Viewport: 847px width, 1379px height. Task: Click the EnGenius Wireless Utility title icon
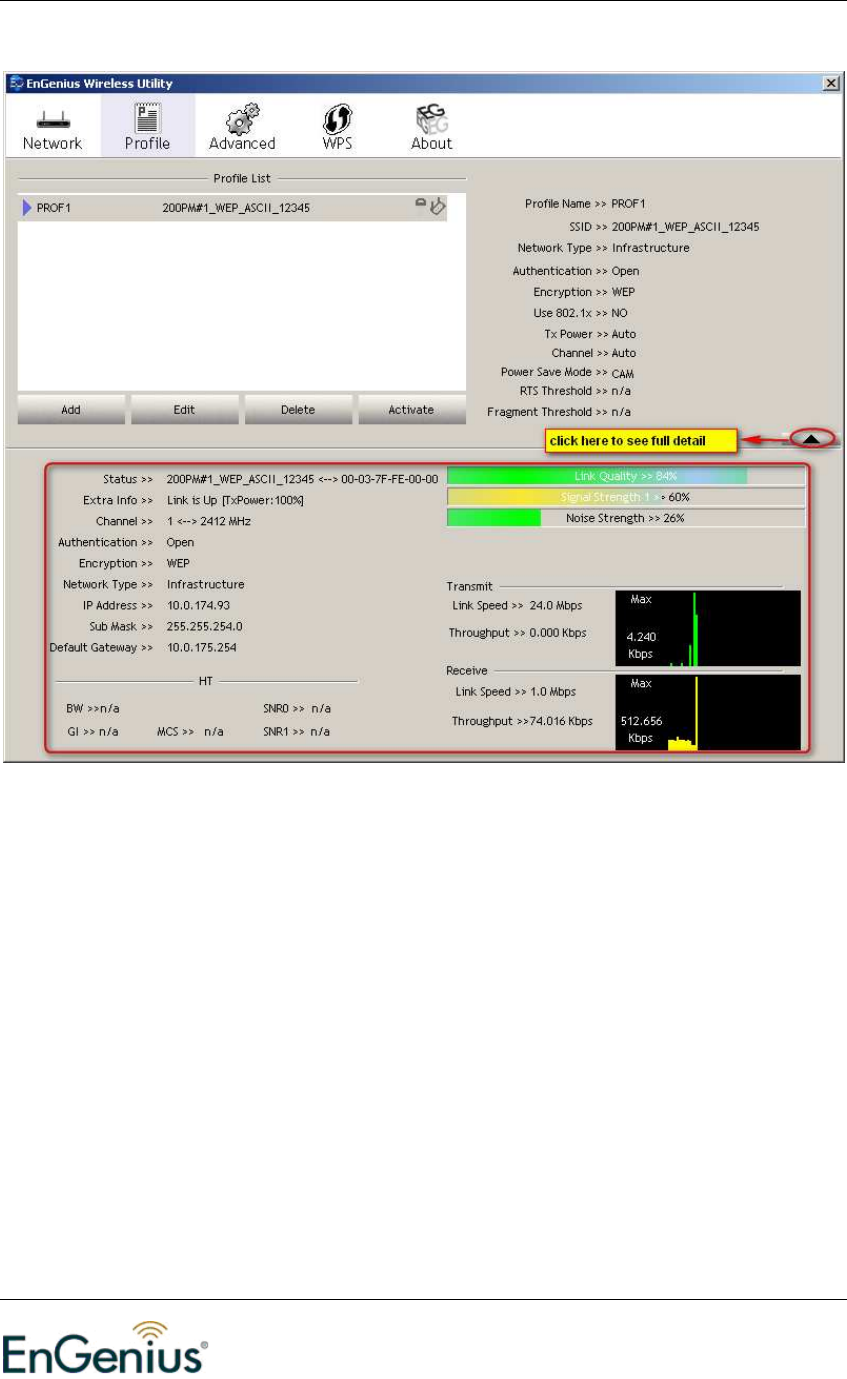[16, 84]
